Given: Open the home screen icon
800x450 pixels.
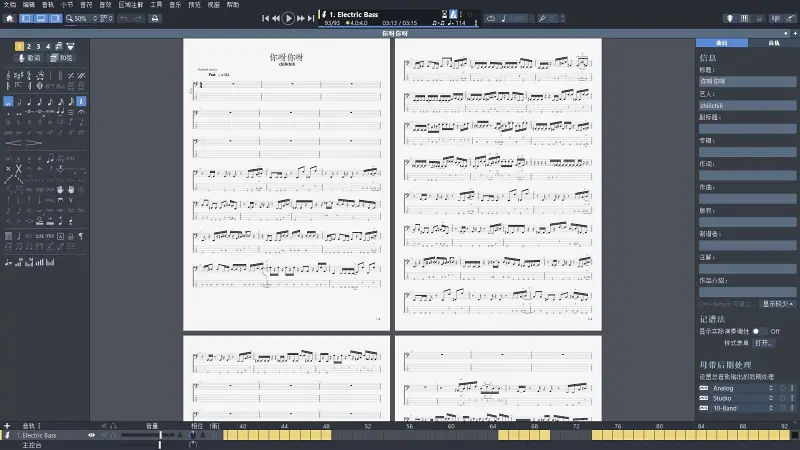Looking at the screenshot, I should pyautogui.click(x=9, y=18).
